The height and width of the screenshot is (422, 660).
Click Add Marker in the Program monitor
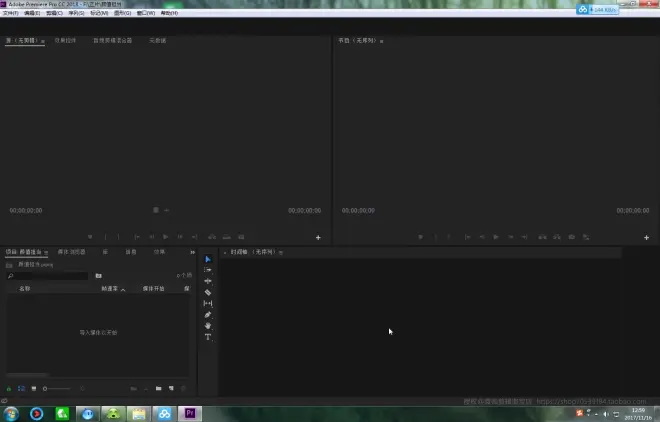[420, 237]
